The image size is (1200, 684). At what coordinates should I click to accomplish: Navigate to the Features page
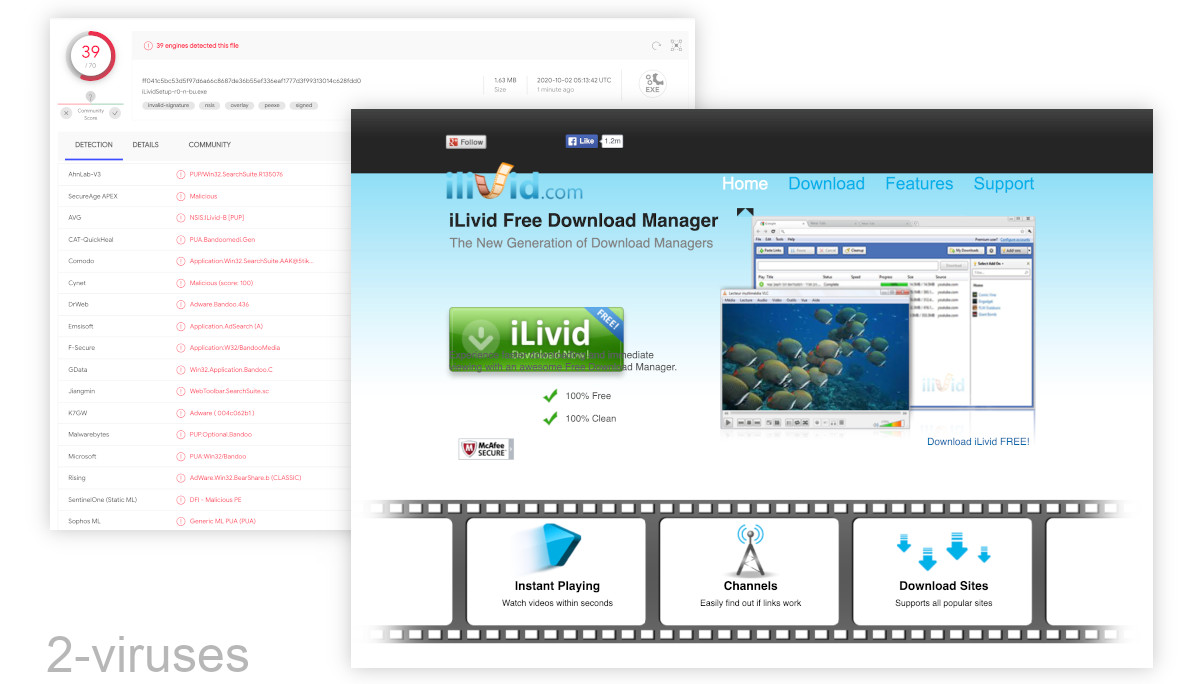point(918,183)
